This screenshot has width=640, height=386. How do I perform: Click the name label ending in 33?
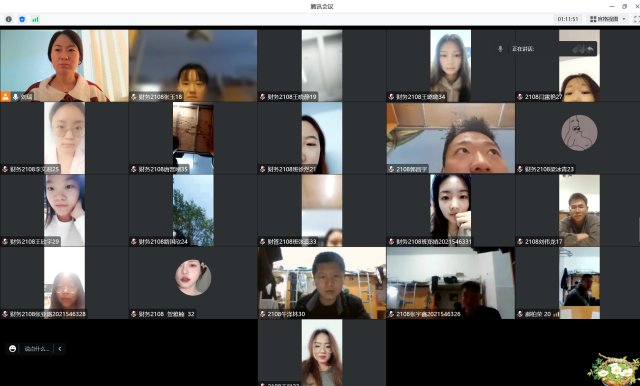[x=291, y=242]
